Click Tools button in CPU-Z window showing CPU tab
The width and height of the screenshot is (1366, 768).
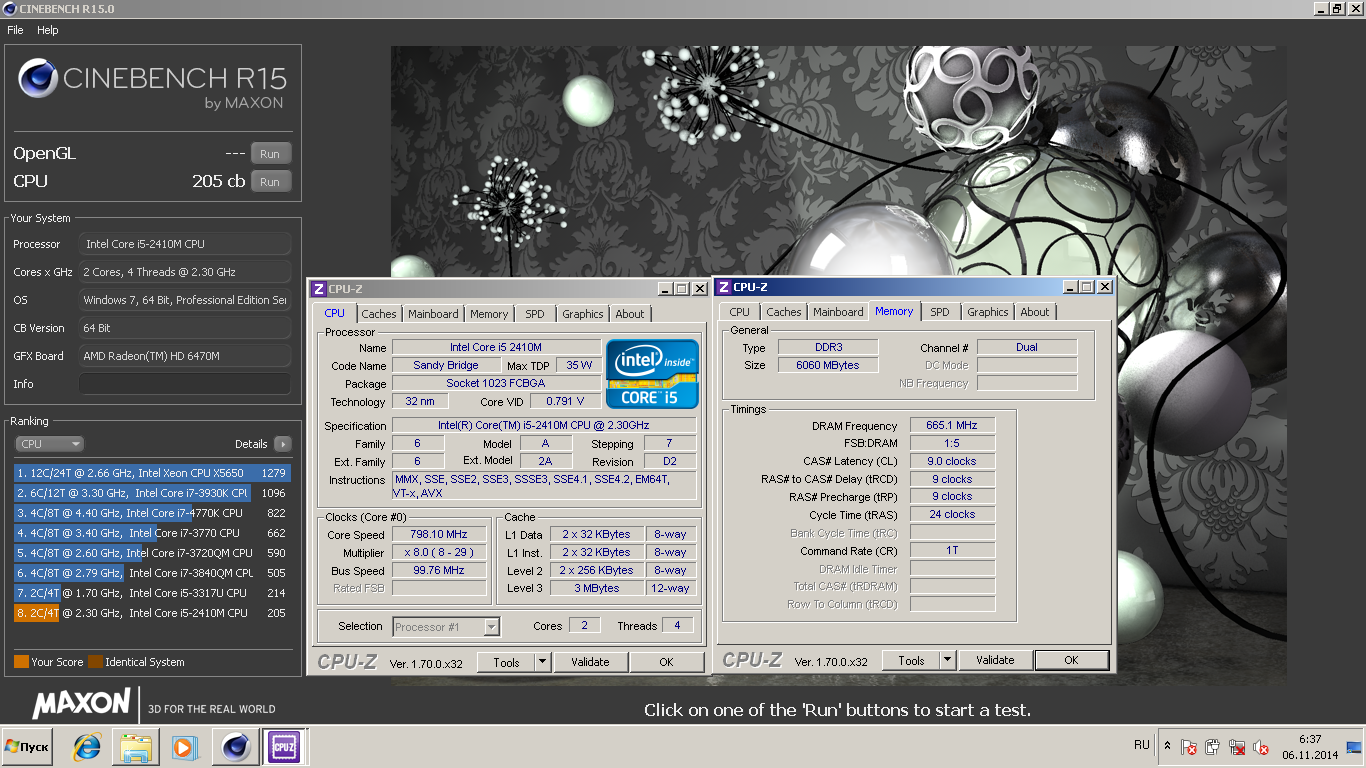pyautogui.click(x=506, y=662)
